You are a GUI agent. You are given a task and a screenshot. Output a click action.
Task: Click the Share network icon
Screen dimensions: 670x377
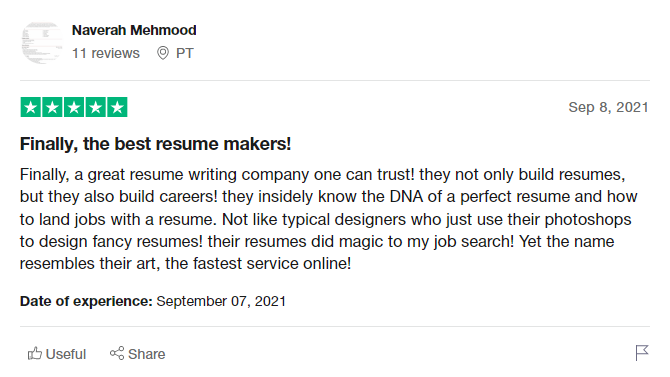(x=117, y=353)
